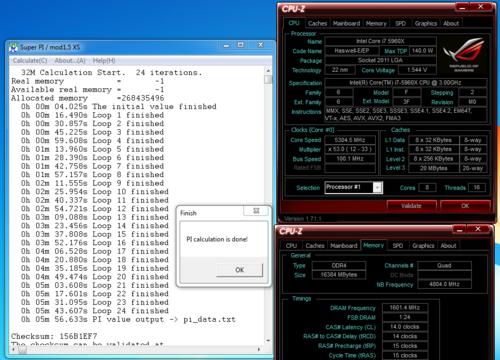Confirm the PI calculation done dialog with OK
The image size is (500, 360).
click(x=239, y=270)
